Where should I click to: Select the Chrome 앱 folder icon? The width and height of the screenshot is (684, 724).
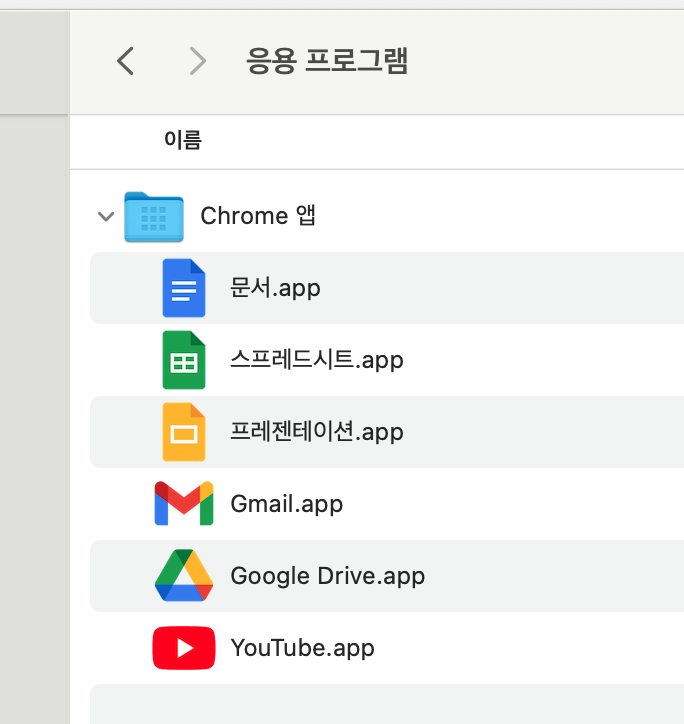(154, 217)
